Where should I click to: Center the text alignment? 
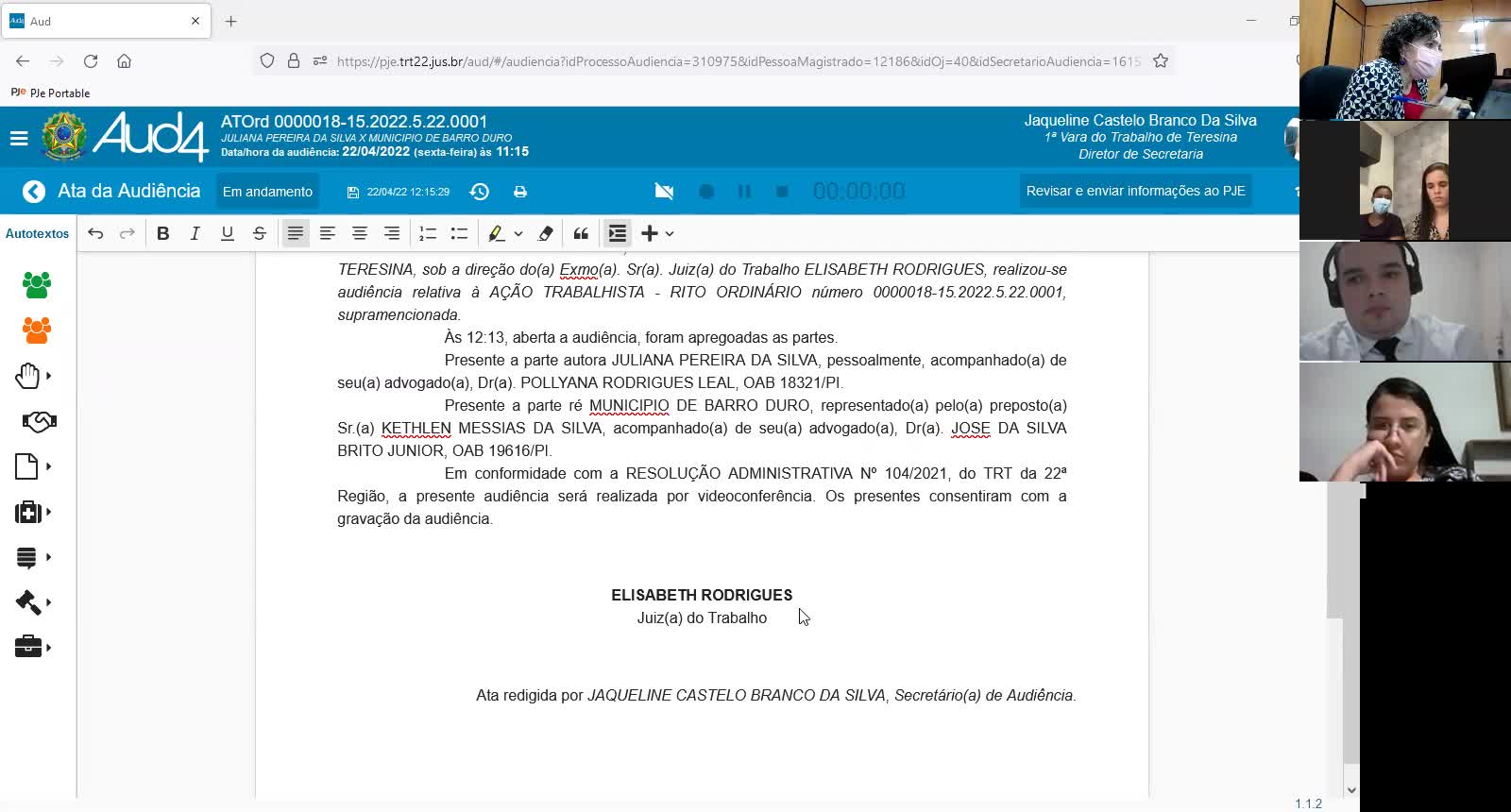click(x=360, y=233)
